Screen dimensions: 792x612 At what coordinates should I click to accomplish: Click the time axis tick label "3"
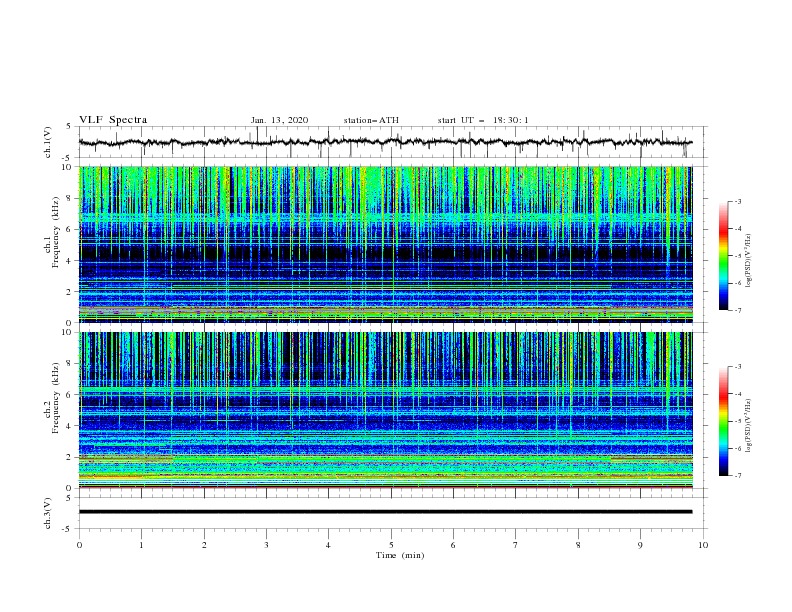[x=266, y=545]
